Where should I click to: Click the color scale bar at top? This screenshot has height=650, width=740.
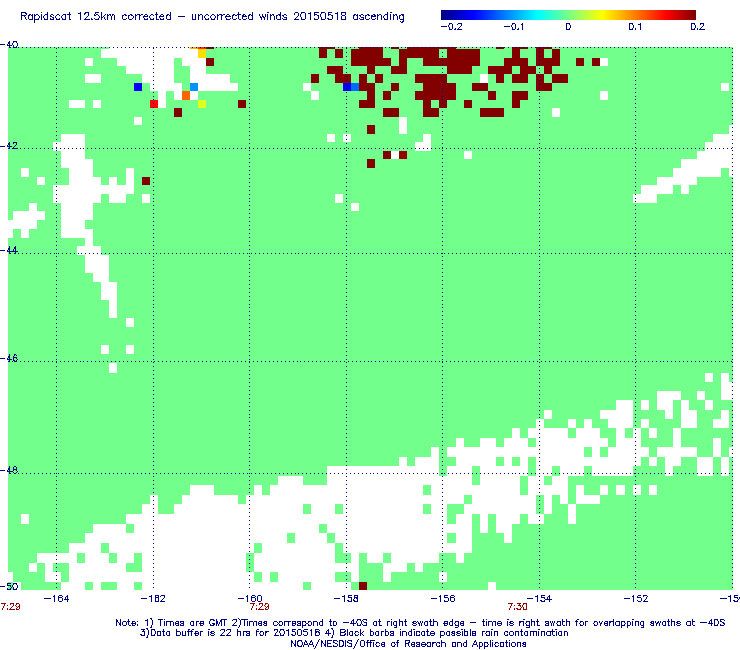click(568, 15)
